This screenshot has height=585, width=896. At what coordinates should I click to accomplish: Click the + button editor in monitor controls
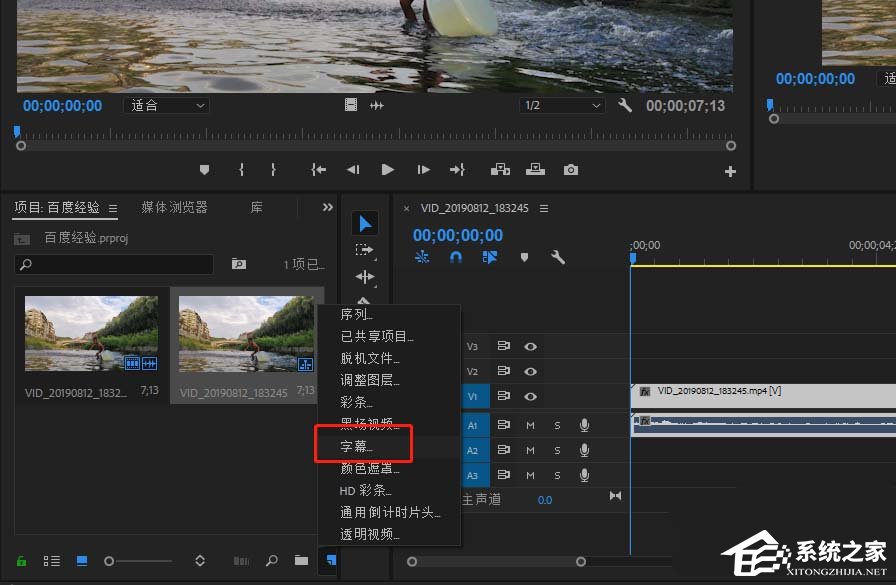pos(730,170)
